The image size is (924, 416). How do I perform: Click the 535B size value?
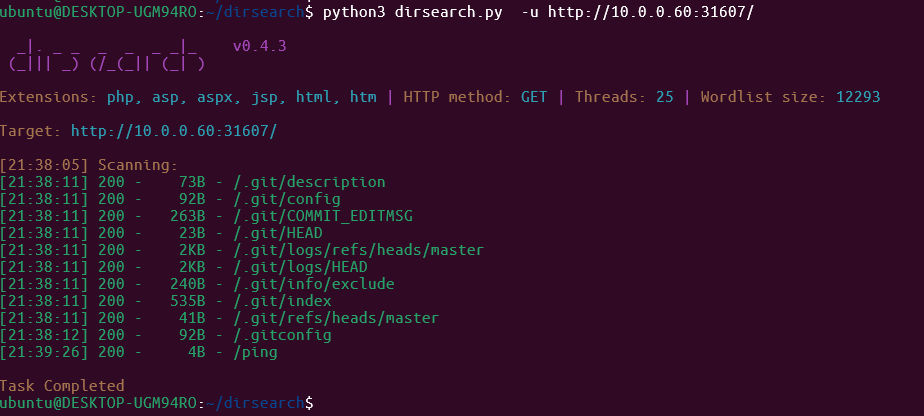tap(187, 302)
